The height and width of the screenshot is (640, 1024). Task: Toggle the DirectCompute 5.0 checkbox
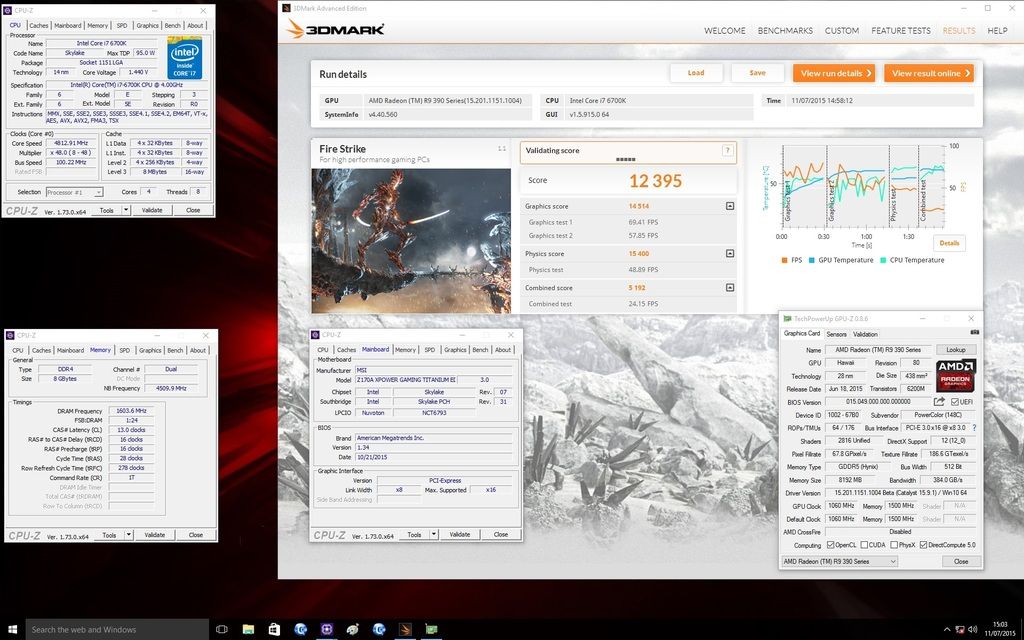point(923,545)
